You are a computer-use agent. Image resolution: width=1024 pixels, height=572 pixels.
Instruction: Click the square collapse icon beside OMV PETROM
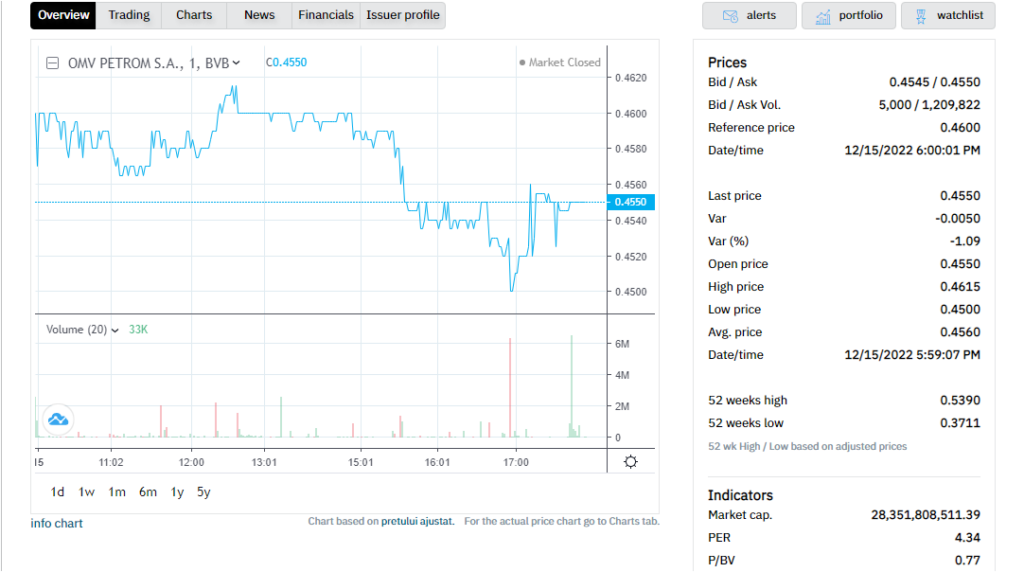pos(53,63)
